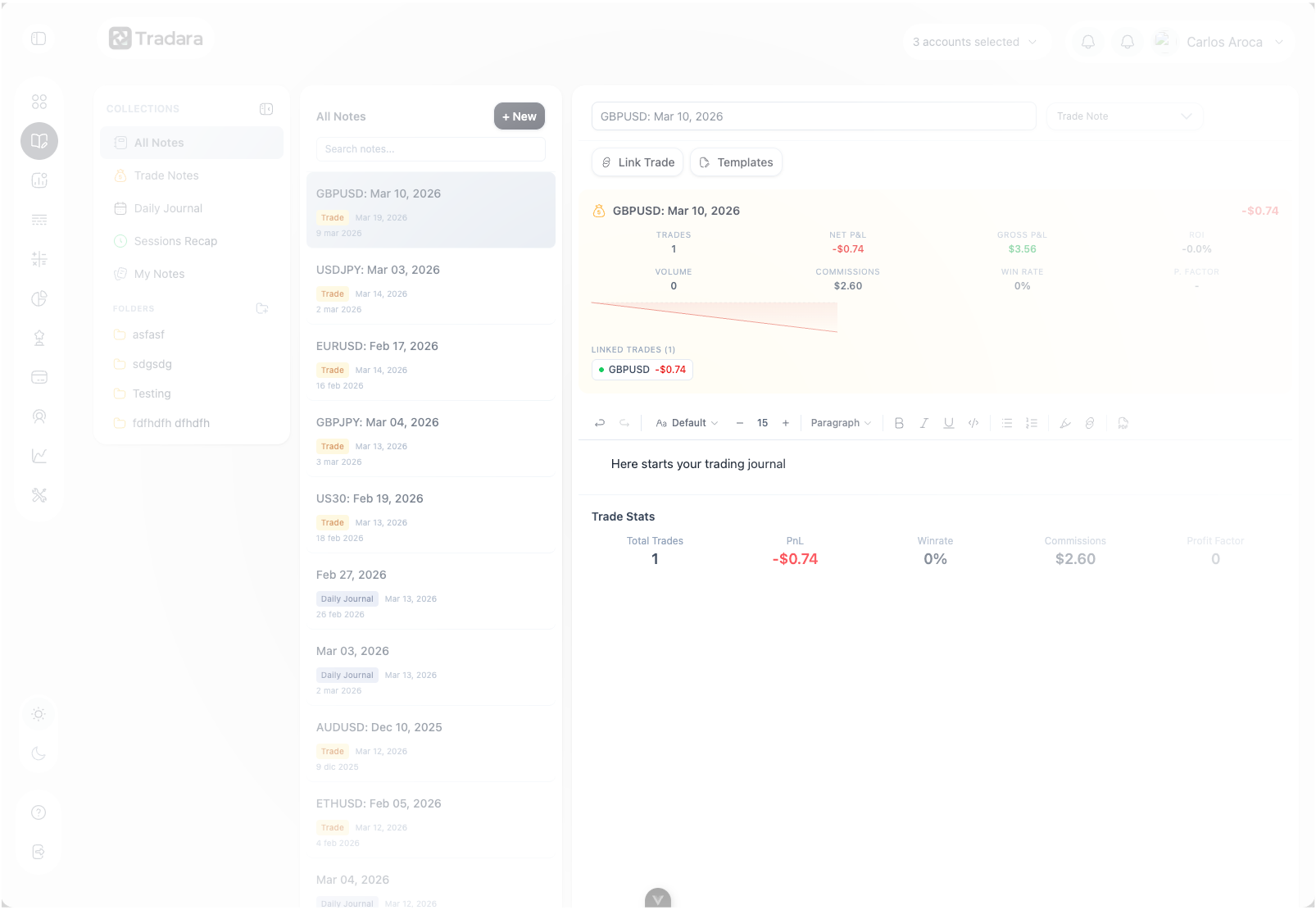Viewport: 1316px width, 910px height.
Task: Increase font size with plus stepper
Action: click(786, 423)
